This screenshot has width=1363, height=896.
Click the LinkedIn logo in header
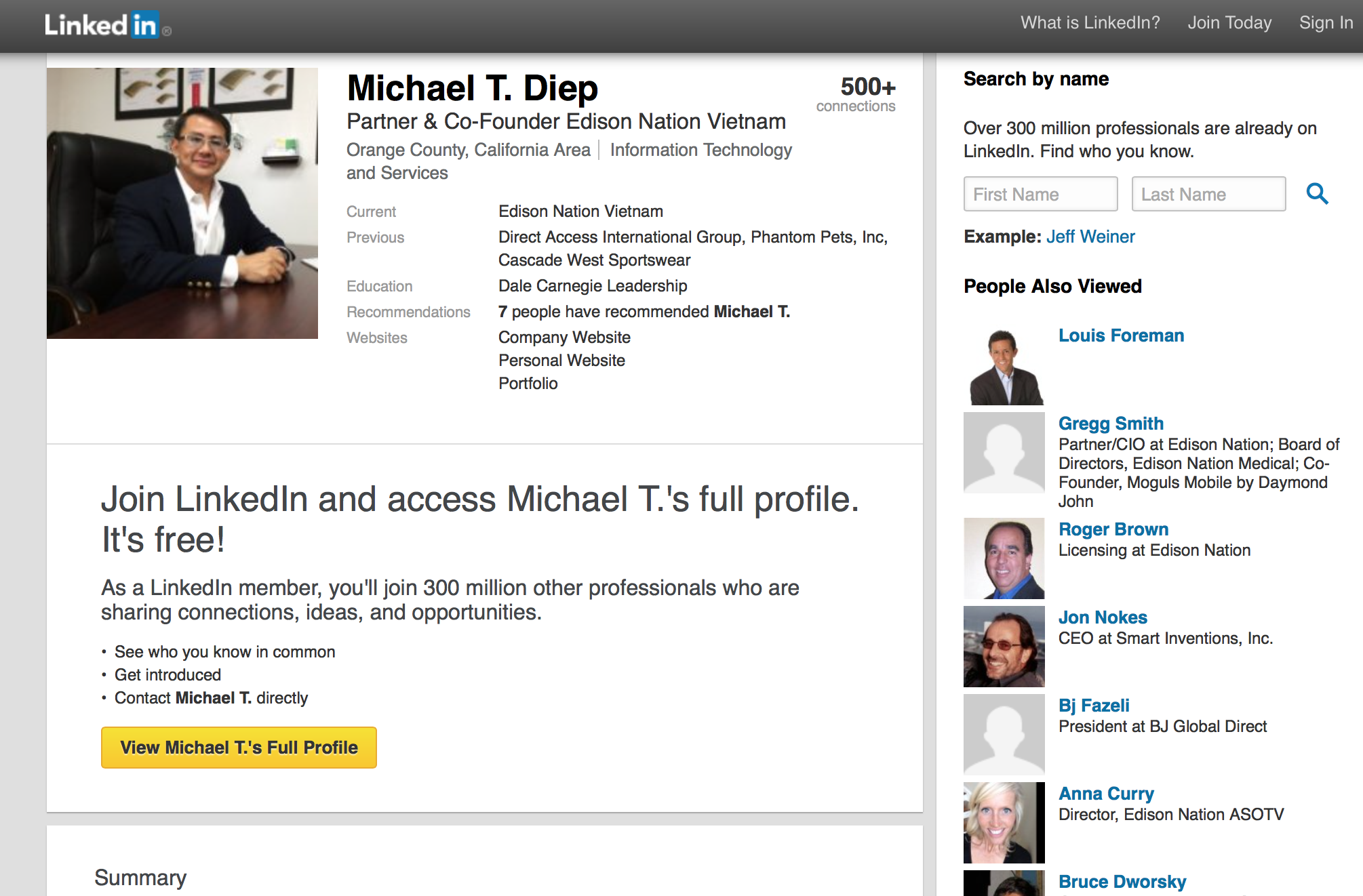coord(107,25)
